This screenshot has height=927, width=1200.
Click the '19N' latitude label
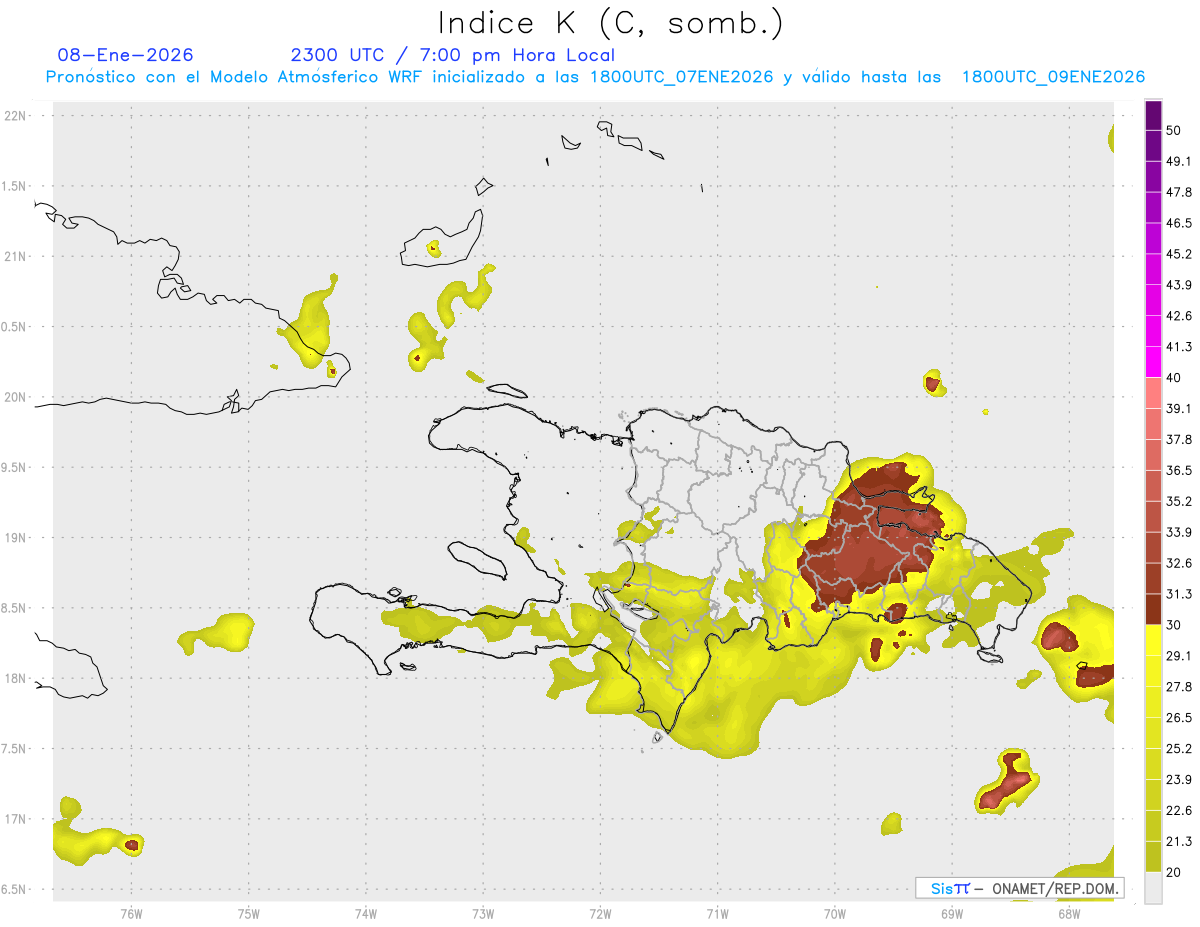(x=17, y=537)
